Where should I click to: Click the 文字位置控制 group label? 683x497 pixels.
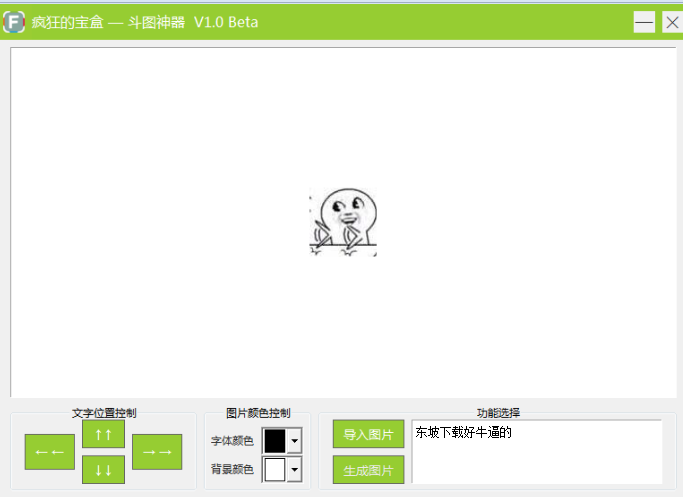pos(104,413)
